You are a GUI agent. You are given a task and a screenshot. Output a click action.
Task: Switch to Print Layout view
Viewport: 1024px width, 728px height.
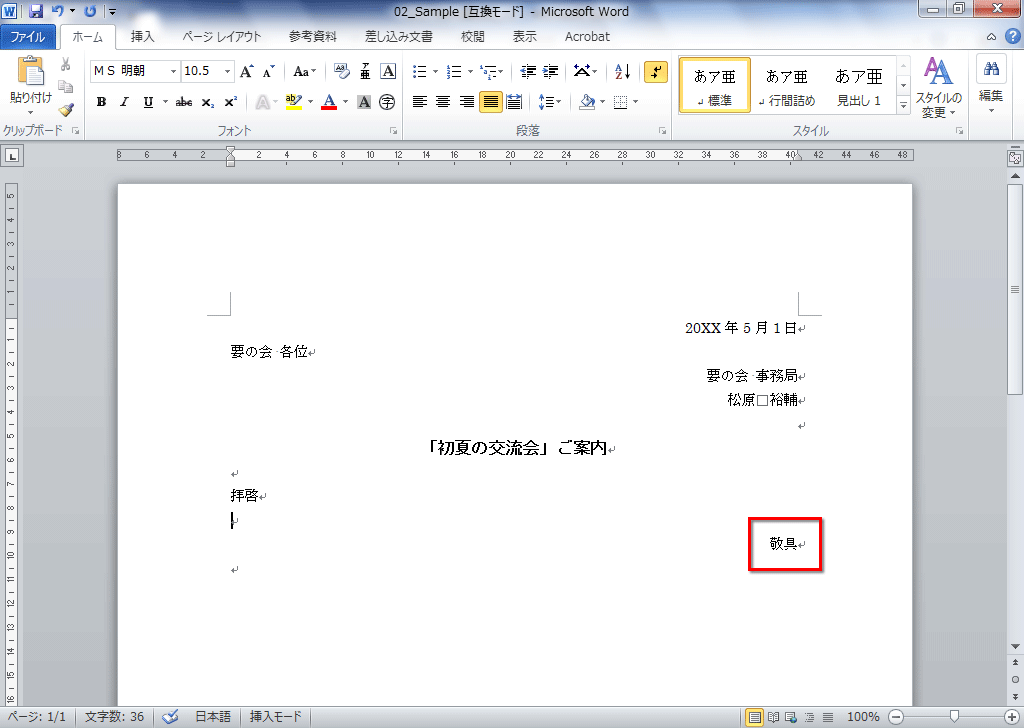(754, 717)
